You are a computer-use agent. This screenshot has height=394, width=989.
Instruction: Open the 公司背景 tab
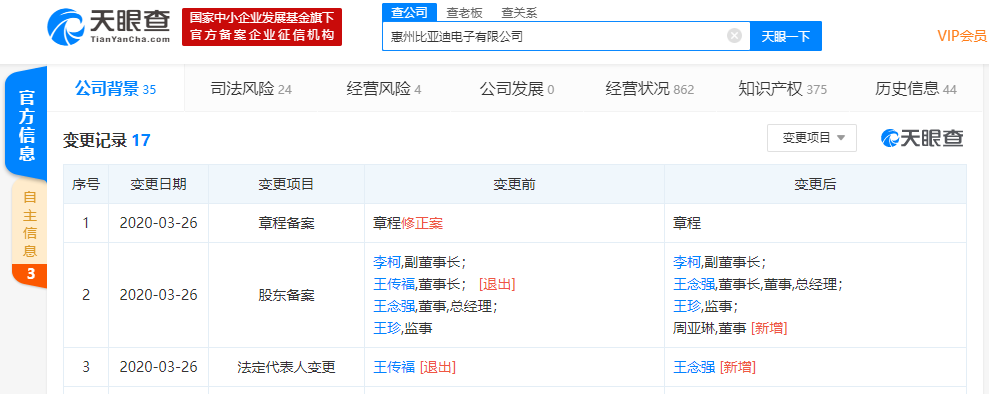115,89
